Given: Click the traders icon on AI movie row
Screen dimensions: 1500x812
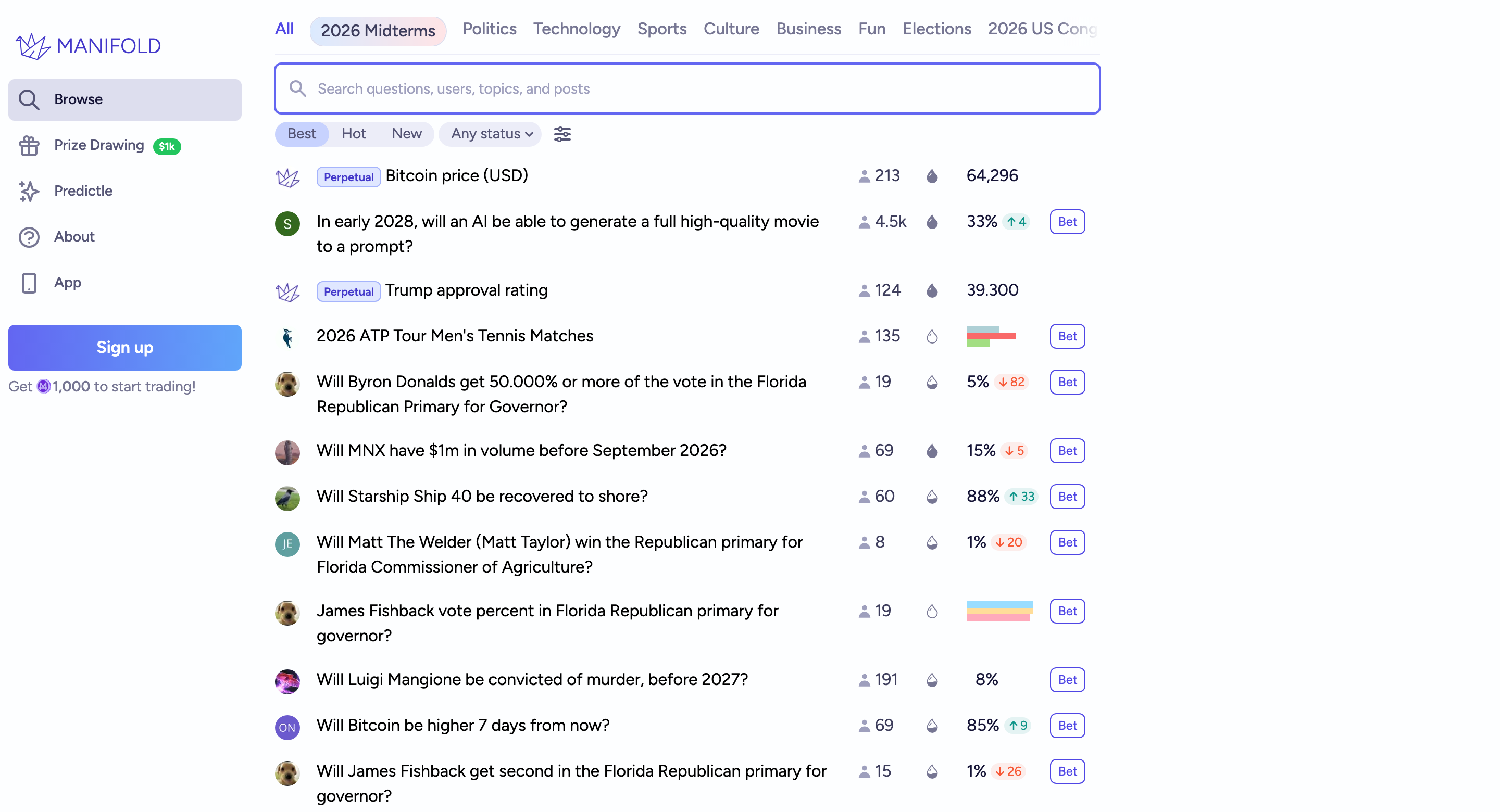Looking at the screenshot, I should tap(864, 222).
